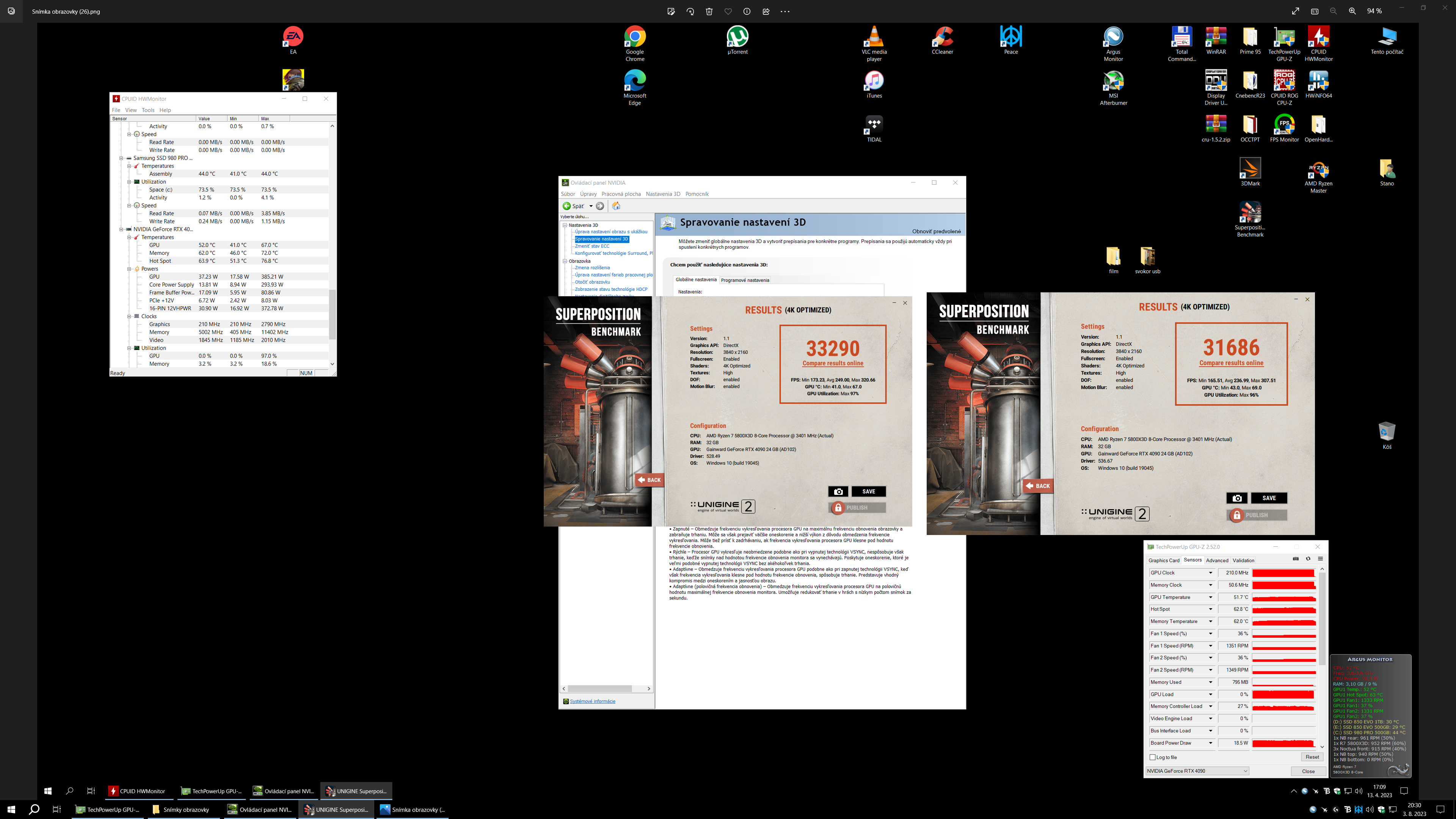Click the GPU-Z screenshot camera icon

click(1296, 559)
